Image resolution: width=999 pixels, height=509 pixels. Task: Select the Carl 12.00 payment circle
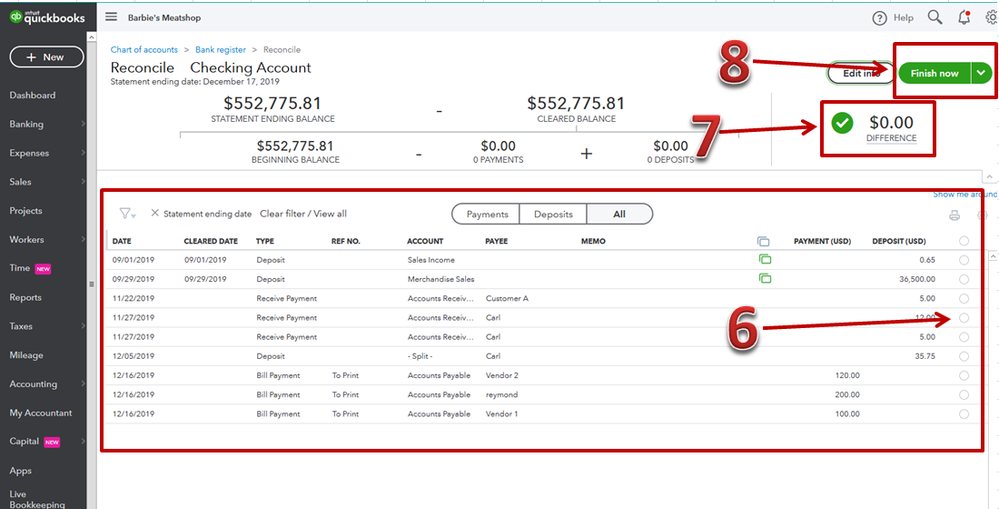(x=964, y=317)
